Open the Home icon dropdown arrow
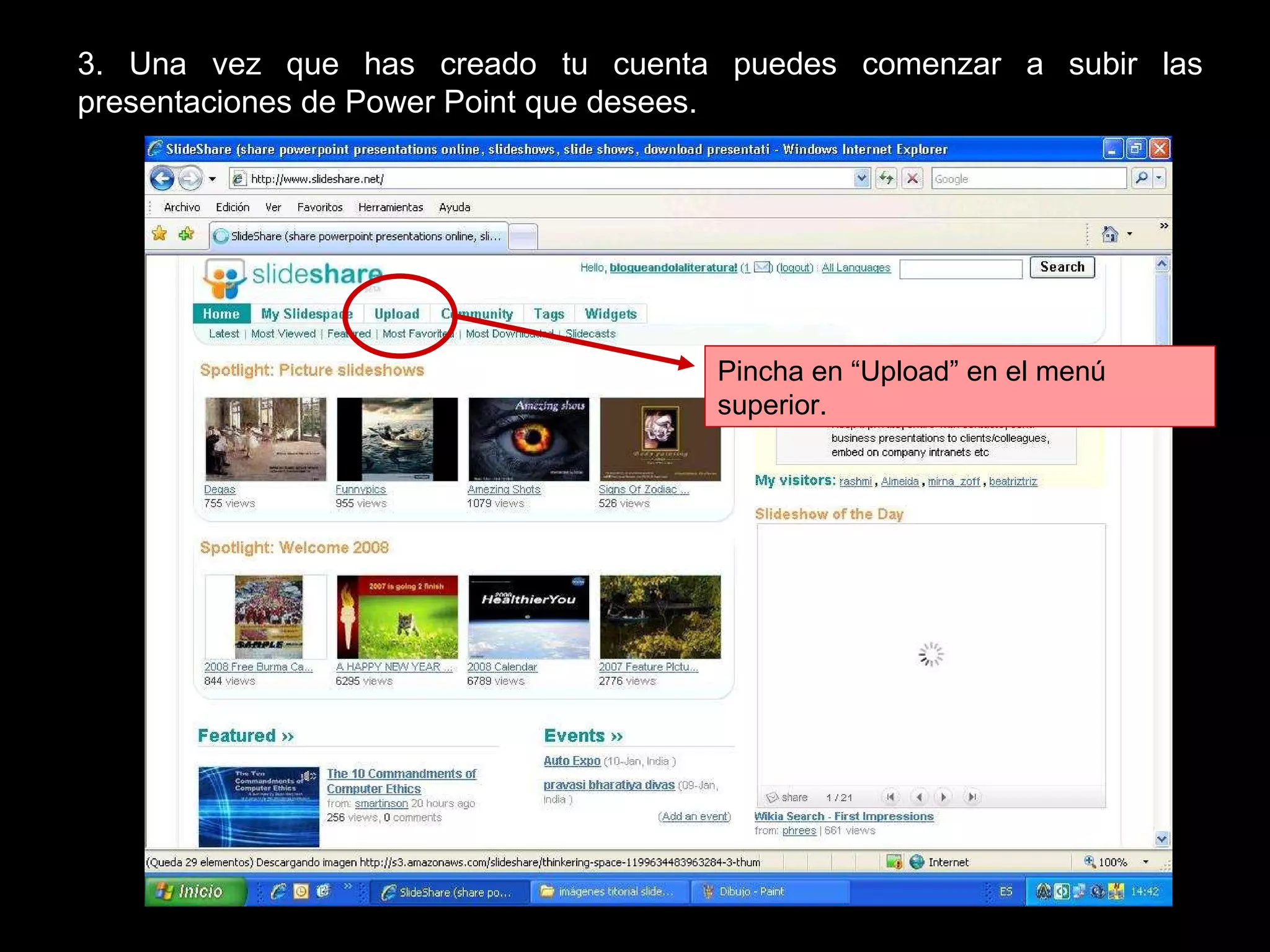This screenshot has width=1270, height=952. 1130,234
